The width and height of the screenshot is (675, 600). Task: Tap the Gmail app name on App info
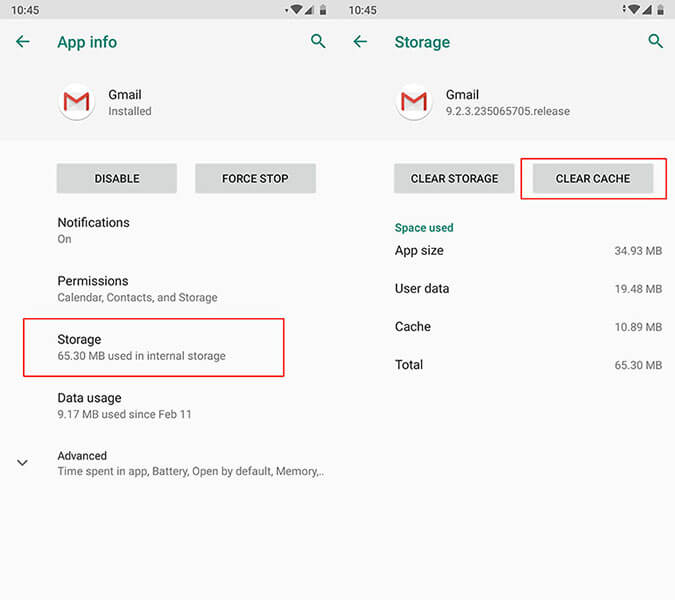125,95
